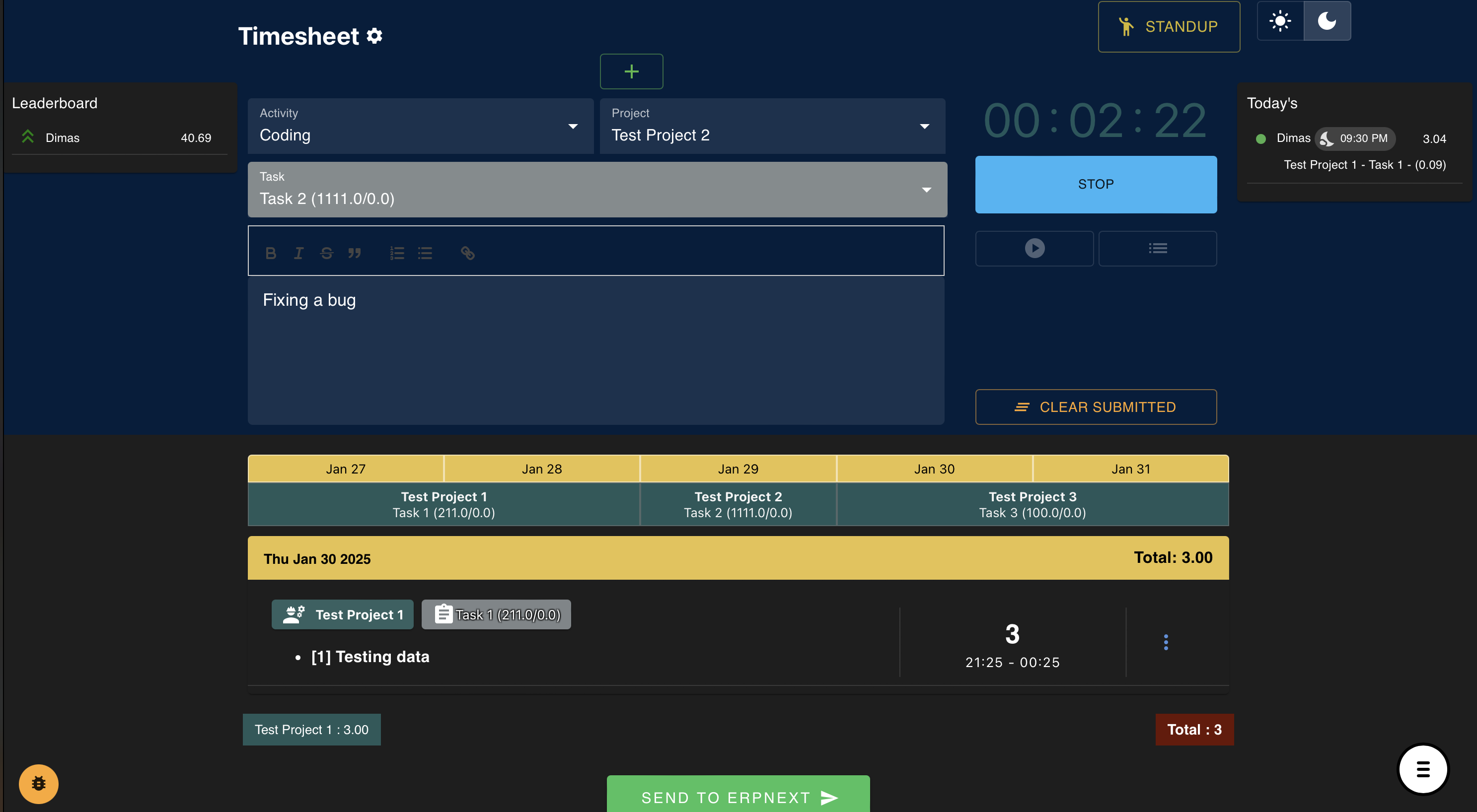Viewport: 1477px width, 812px height.
Task: Insert numbered list in editor
Action: [397, 253]
